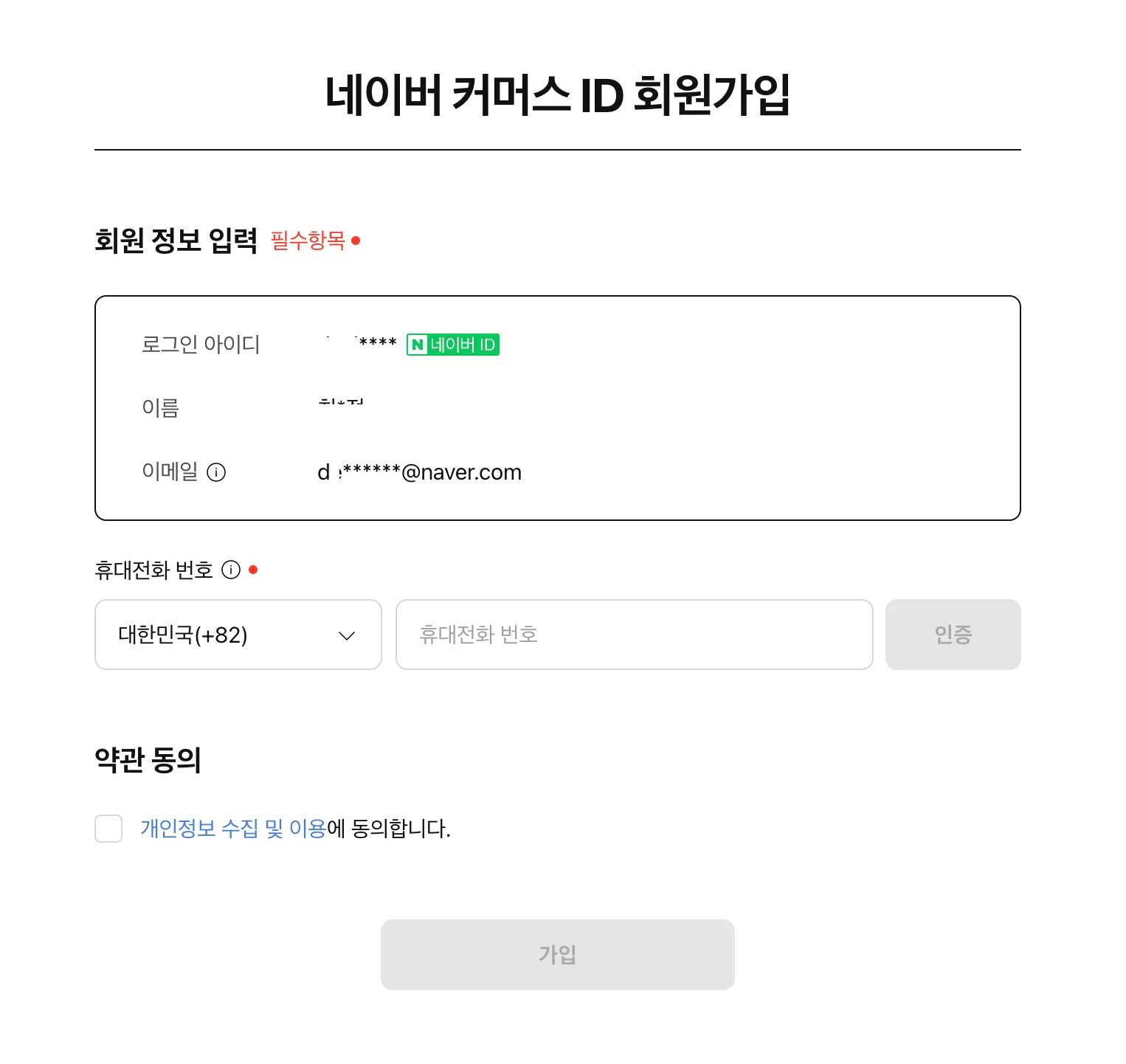1126x1064 pixels.
Task: Click the info icon next to 이메일
Action: (x=216, y=472)
